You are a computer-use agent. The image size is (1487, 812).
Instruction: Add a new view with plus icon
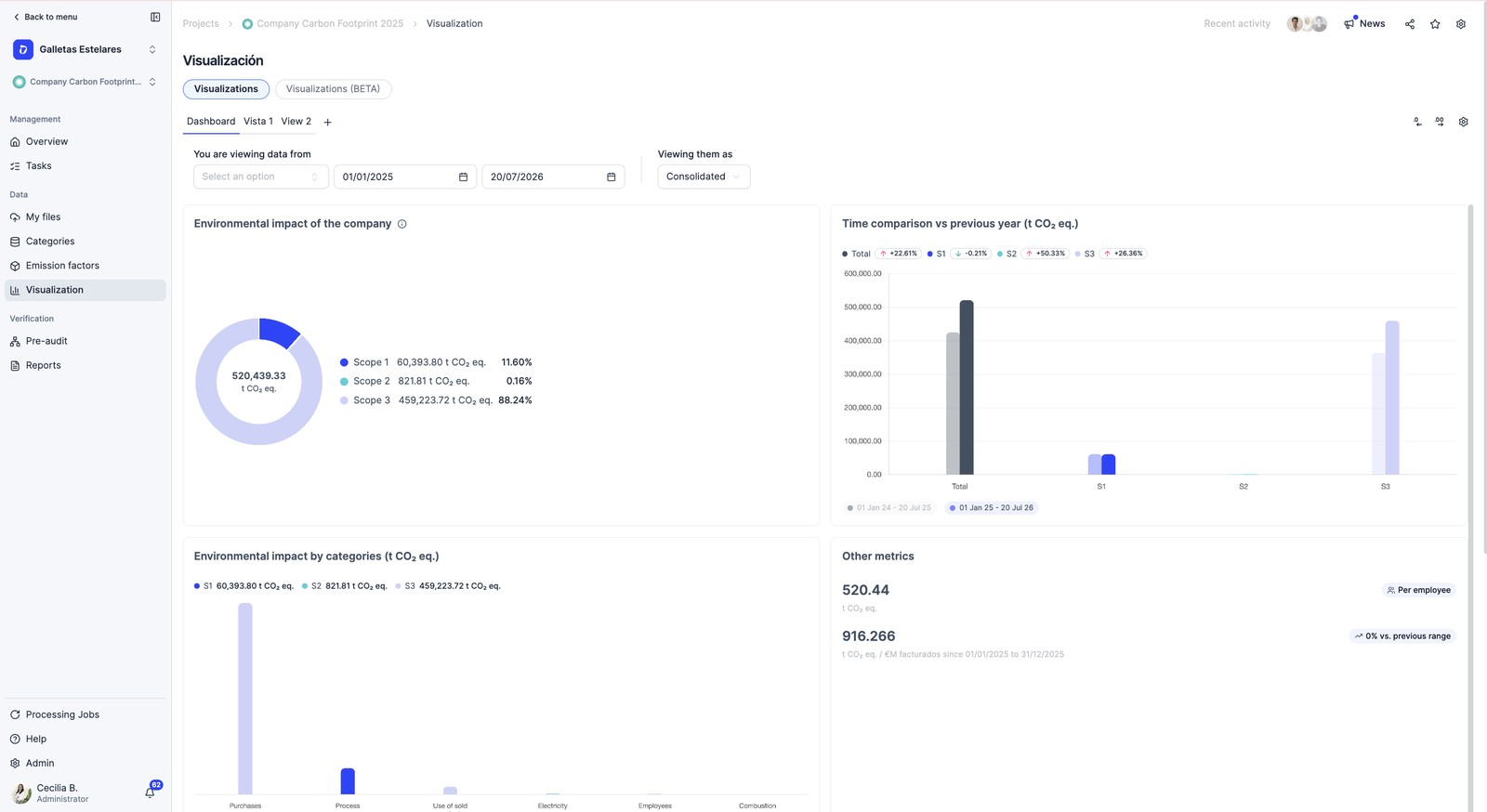(x=327, y=122)
